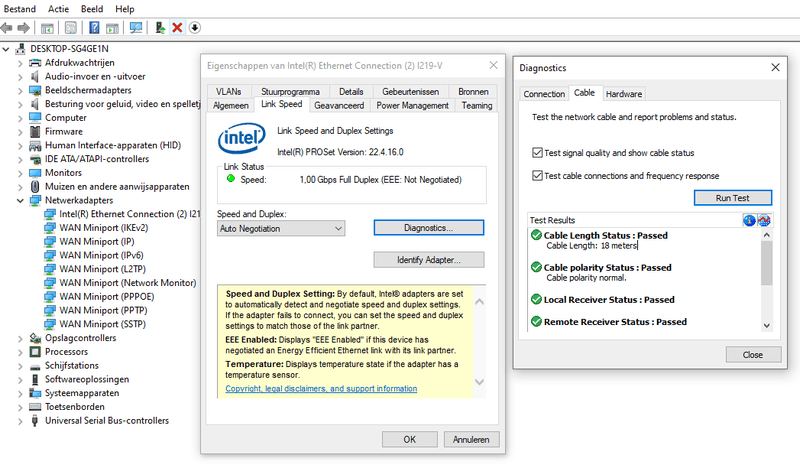Click the blue info icon in Test Results
The width and height of the screenshot is (800, 468).
[x=749, y=220]
